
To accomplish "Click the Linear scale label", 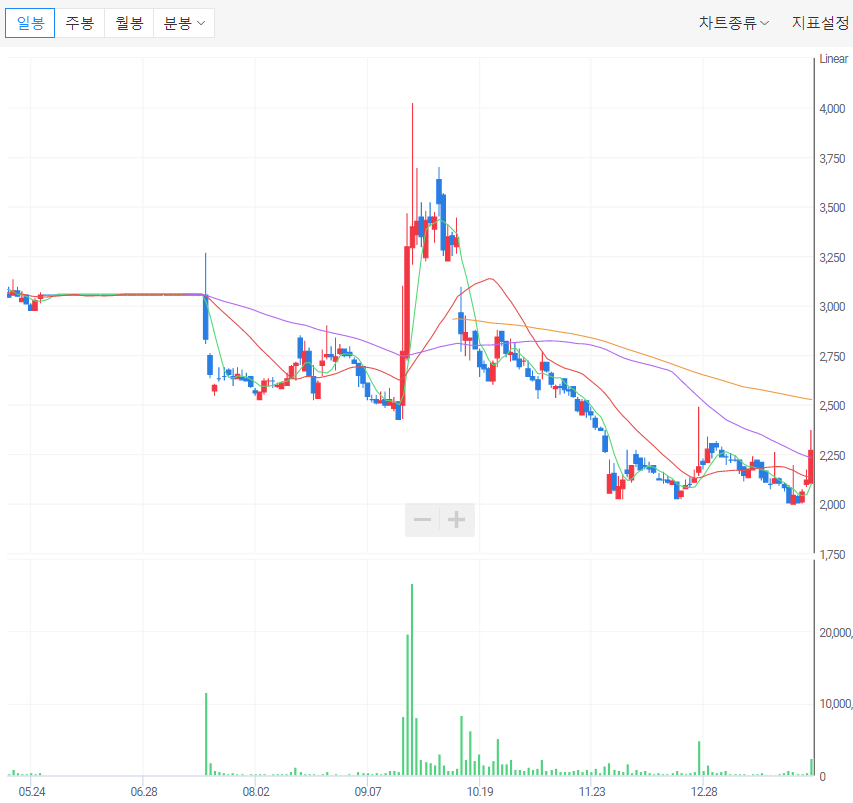I will tap(833, 59).
